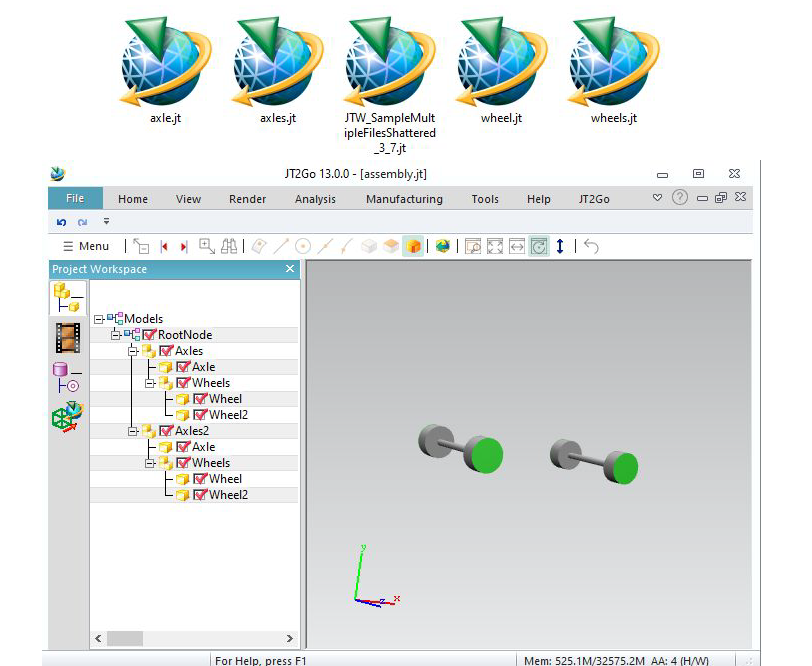Collapse the Models tree node

pyautogui.click(x=98, y=319)
